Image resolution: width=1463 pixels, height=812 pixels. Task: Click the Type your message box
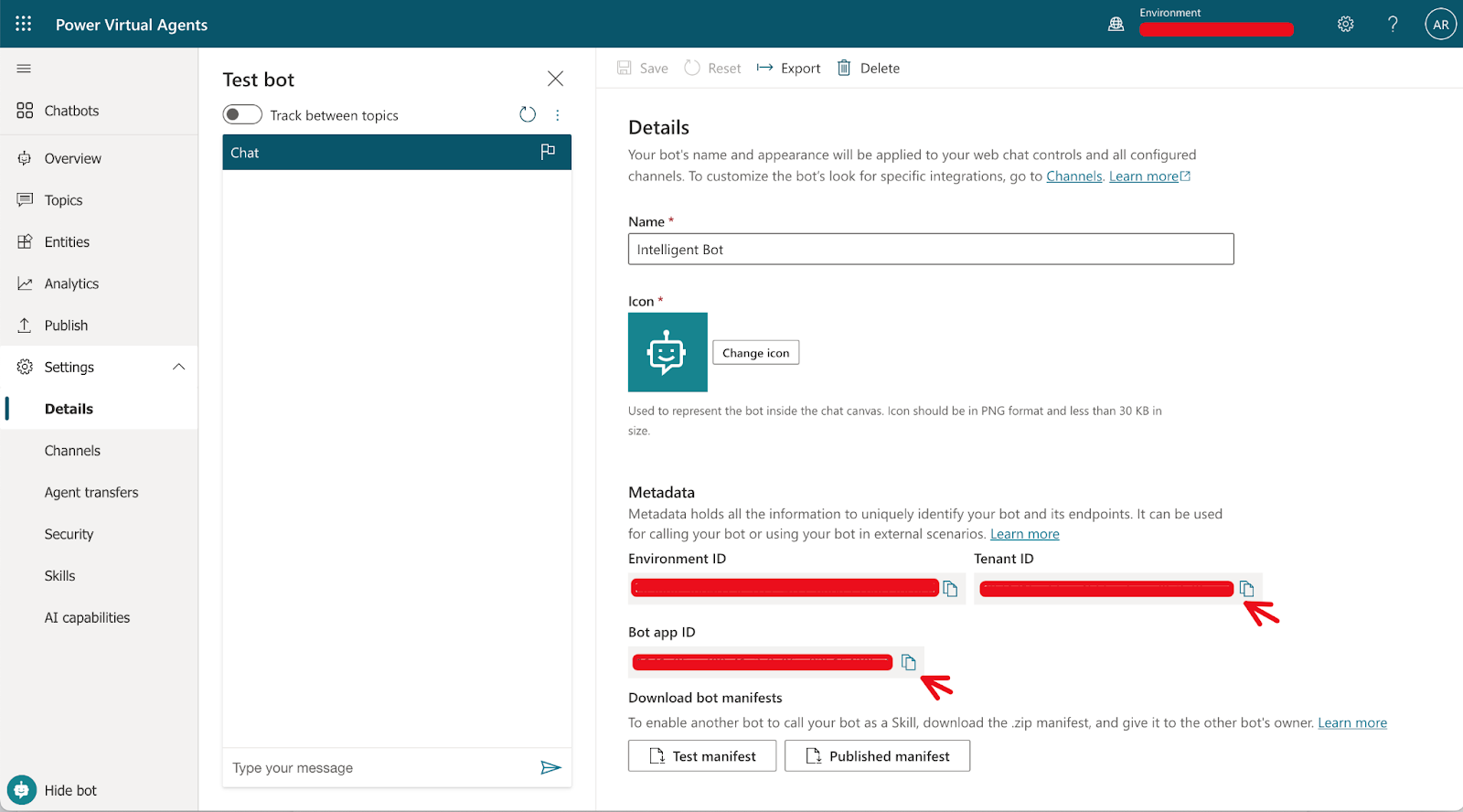(379, 767)
